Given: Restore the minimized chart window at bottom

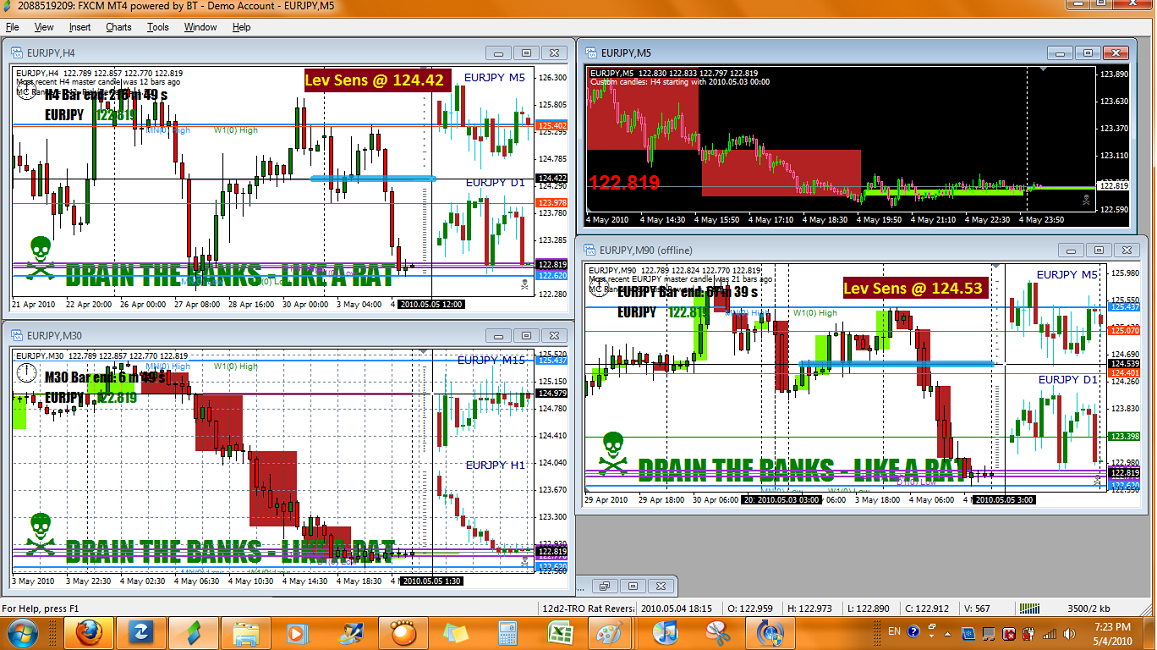Looking at the screenshot, I should [x=604, y=586].
